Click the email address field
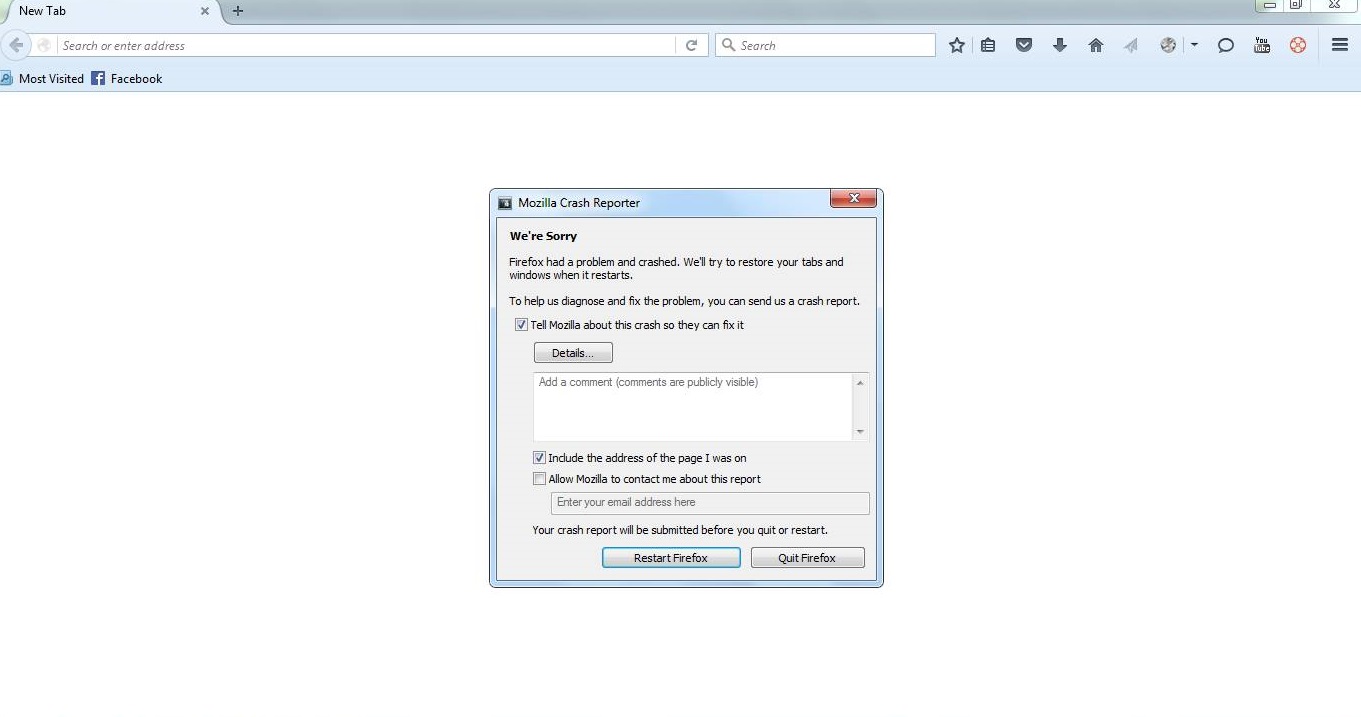Screen dimensions: 1361x717 click(710, 503)
